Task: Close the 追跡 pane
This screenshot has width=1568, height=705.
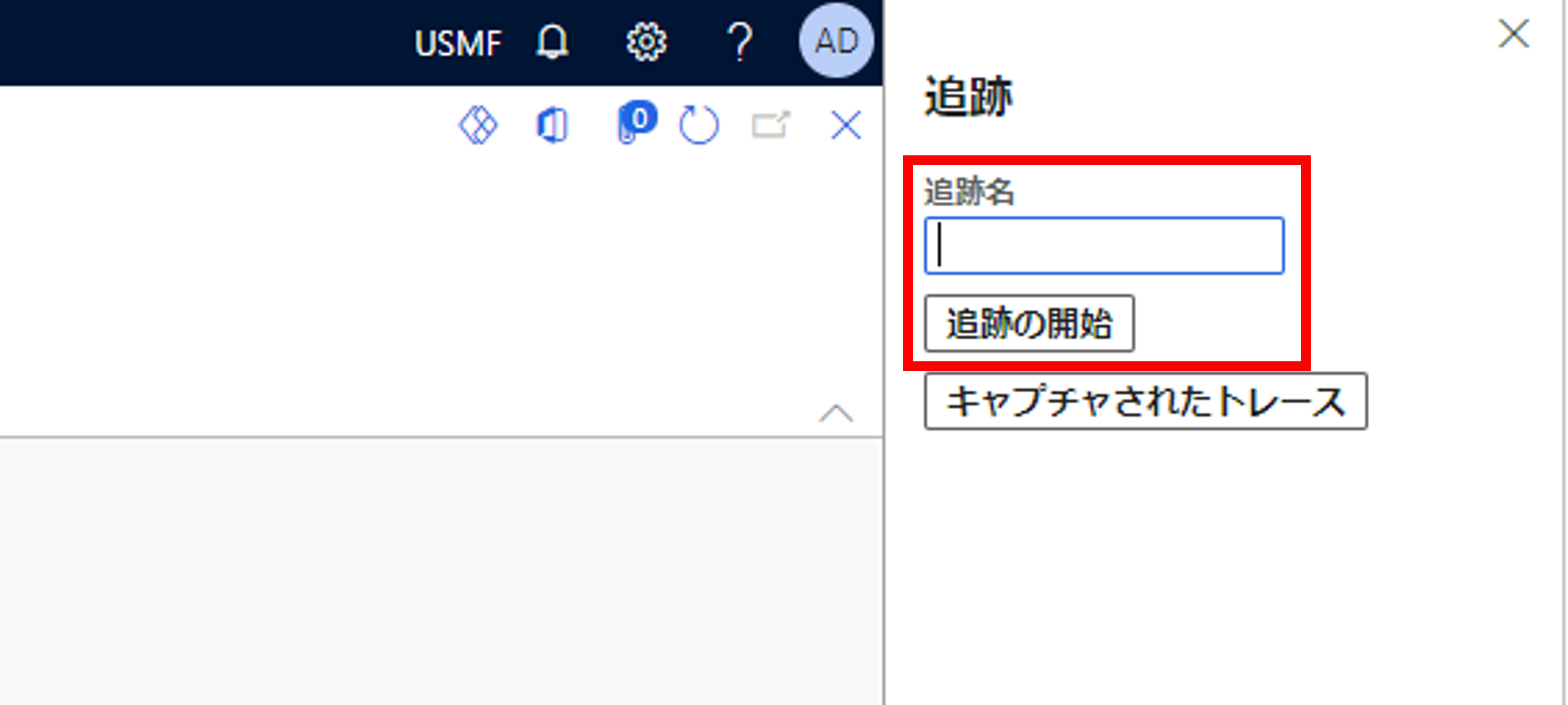Action: tap(1513, 34)
